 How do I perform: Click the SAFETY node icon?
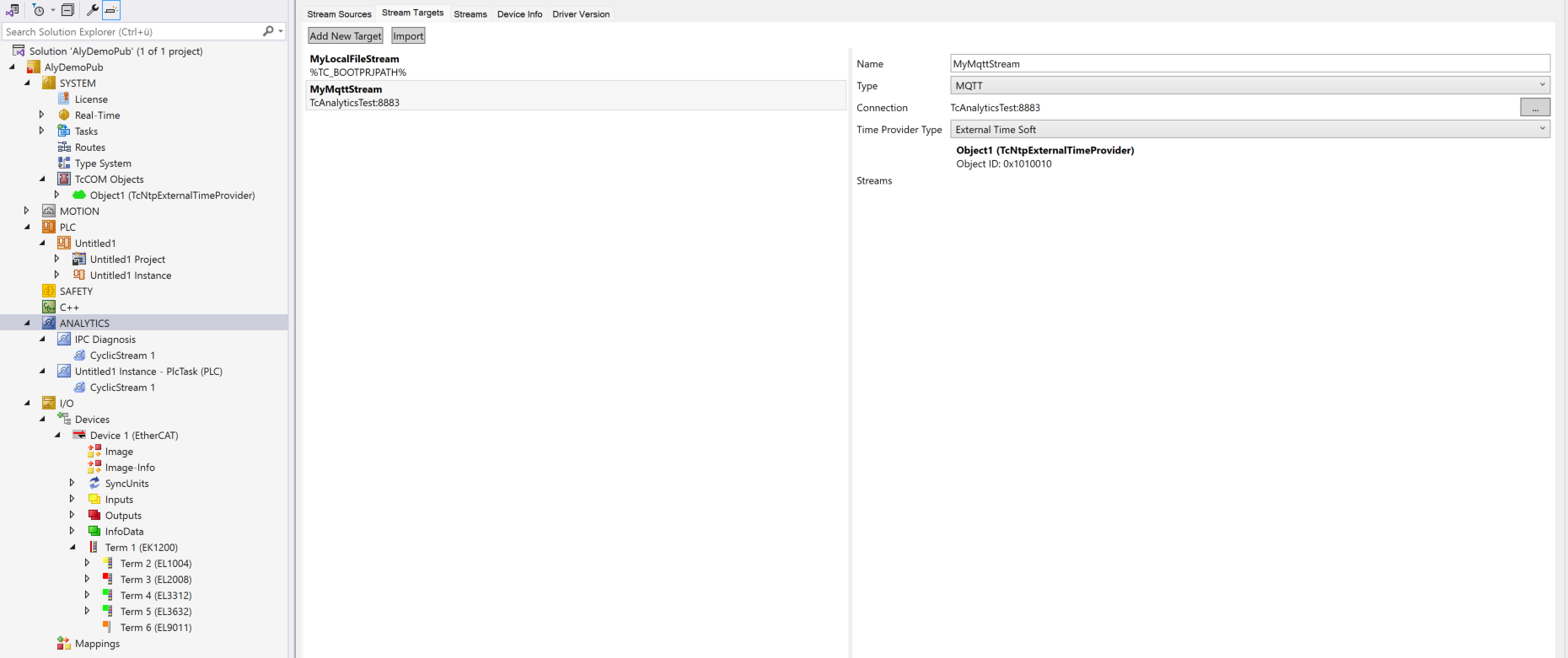click(49, 292)
